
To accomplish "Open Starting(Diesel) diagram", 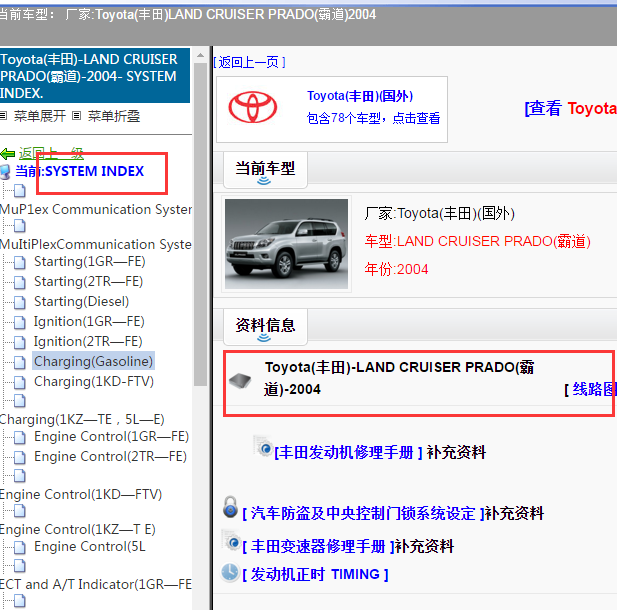I will pyautogui.click(x=81, y=301).
